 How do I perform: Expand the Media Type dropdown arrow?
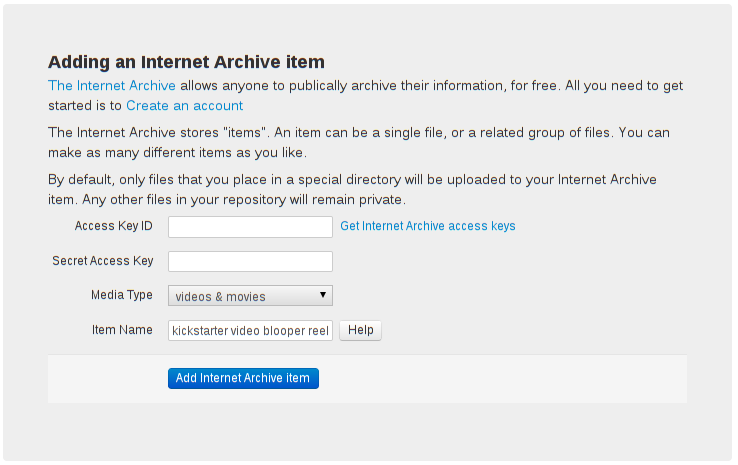click(323, 295)
